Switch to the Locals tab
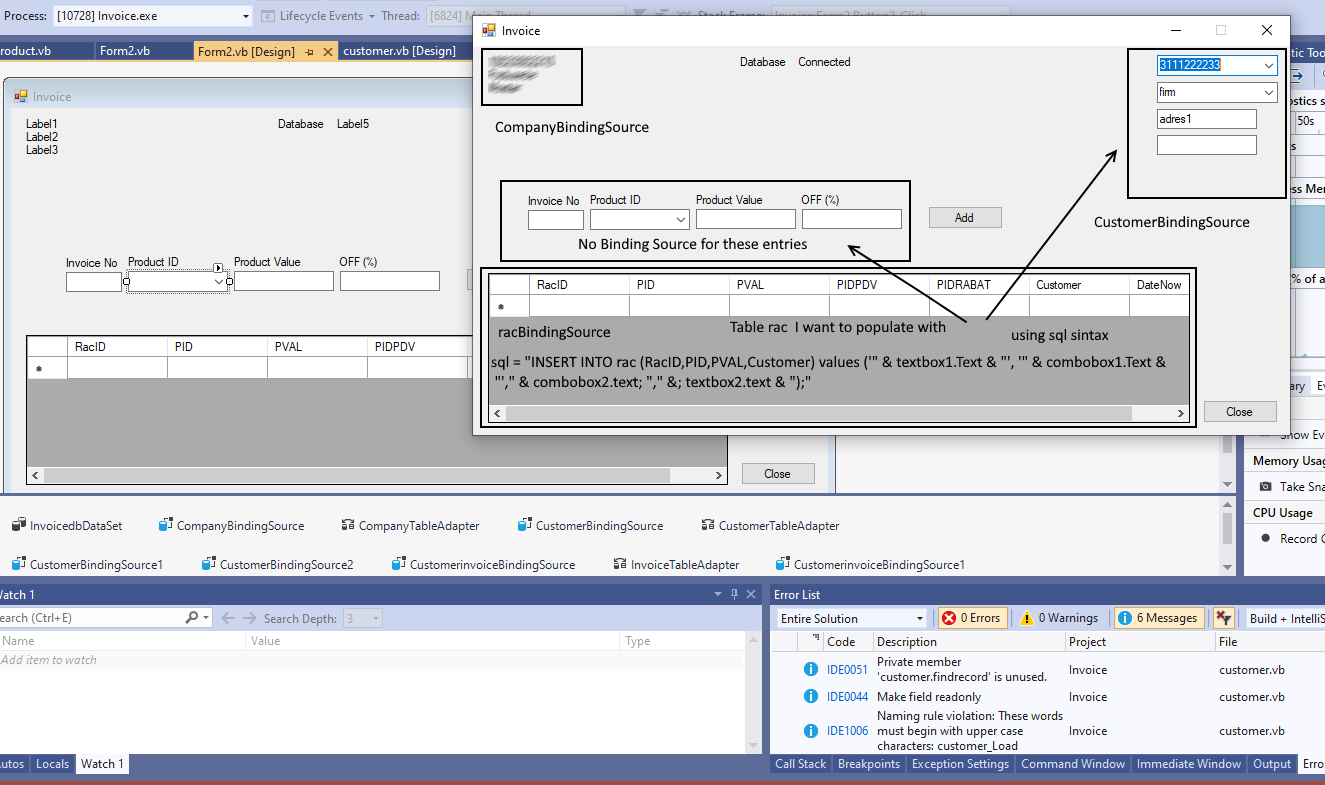Viewport: 1325px width, 785px height. click(53, 764)
